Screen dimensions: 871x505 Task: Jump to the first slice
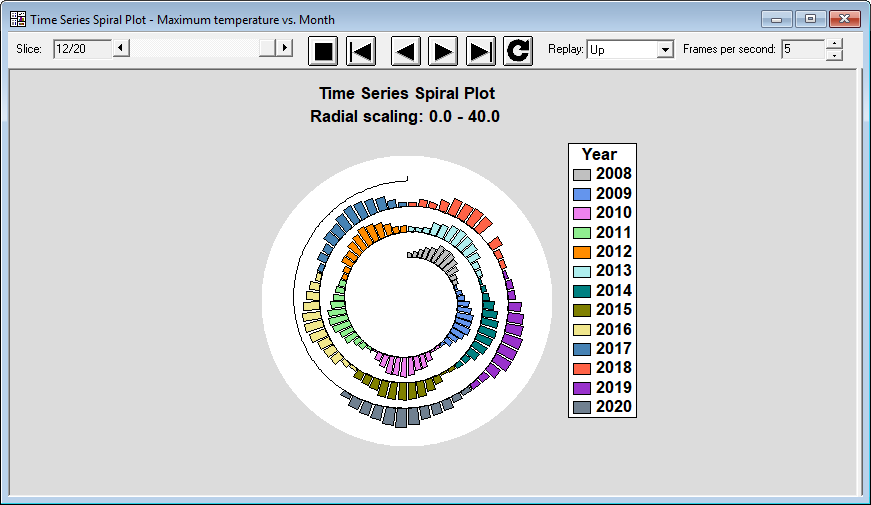pos(361,51)
